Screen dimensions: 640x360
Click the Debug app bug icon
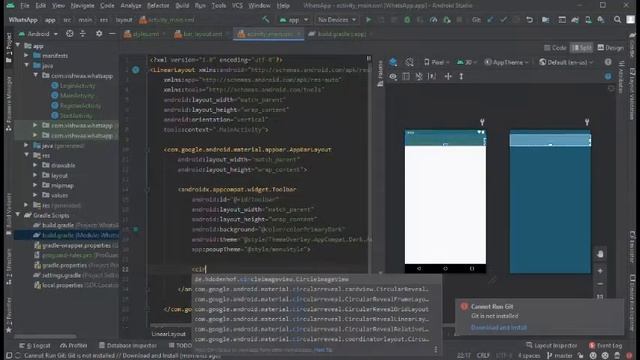click(407, 20)
